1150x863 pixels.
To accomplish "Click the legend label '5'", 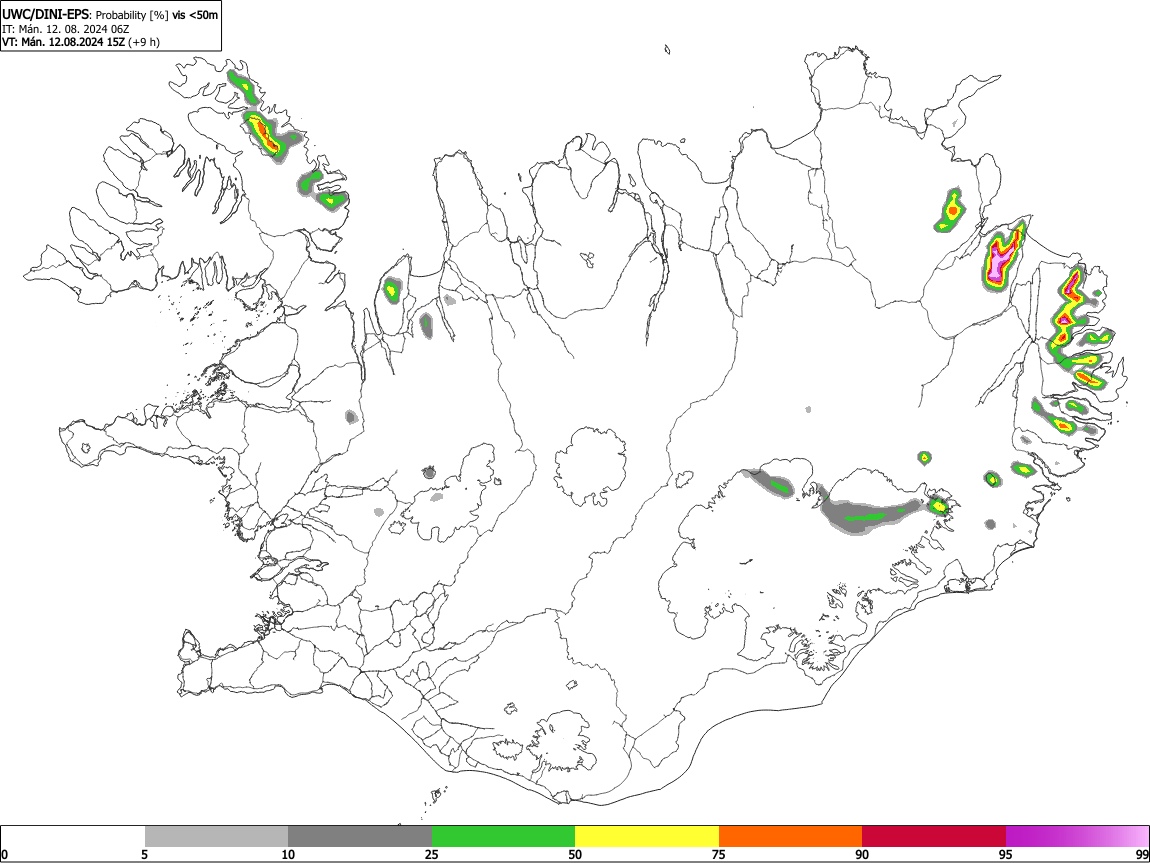I will coord(145,854).
